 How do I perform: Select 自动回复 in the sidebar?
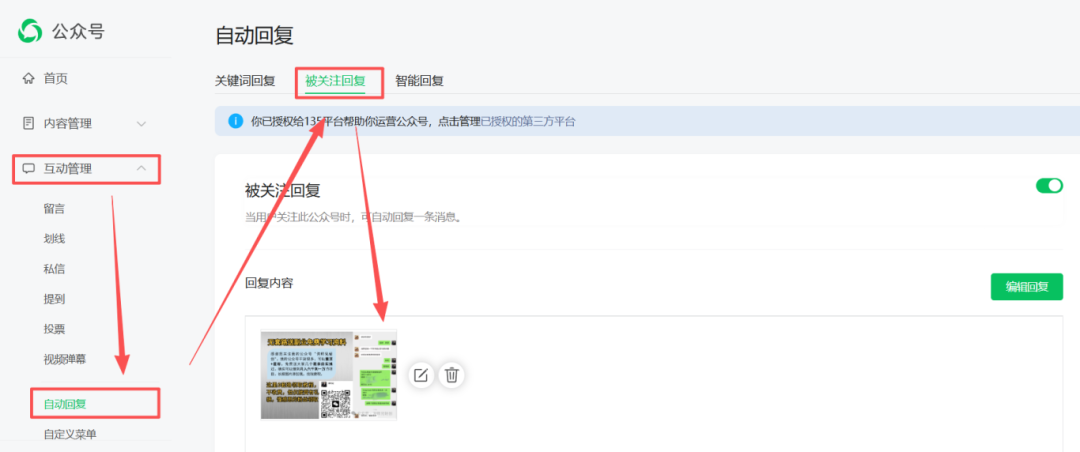pyautogui.click(x=65, y=404)
